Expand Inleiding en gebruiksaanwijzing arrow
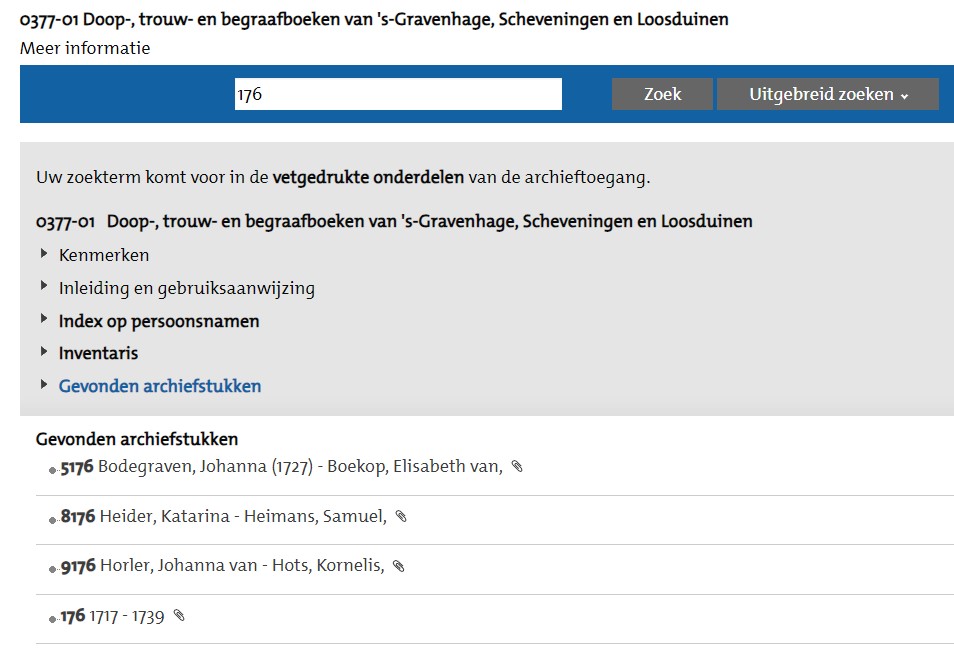Screen dimensions: 954x652 click(x=44, y=286)
